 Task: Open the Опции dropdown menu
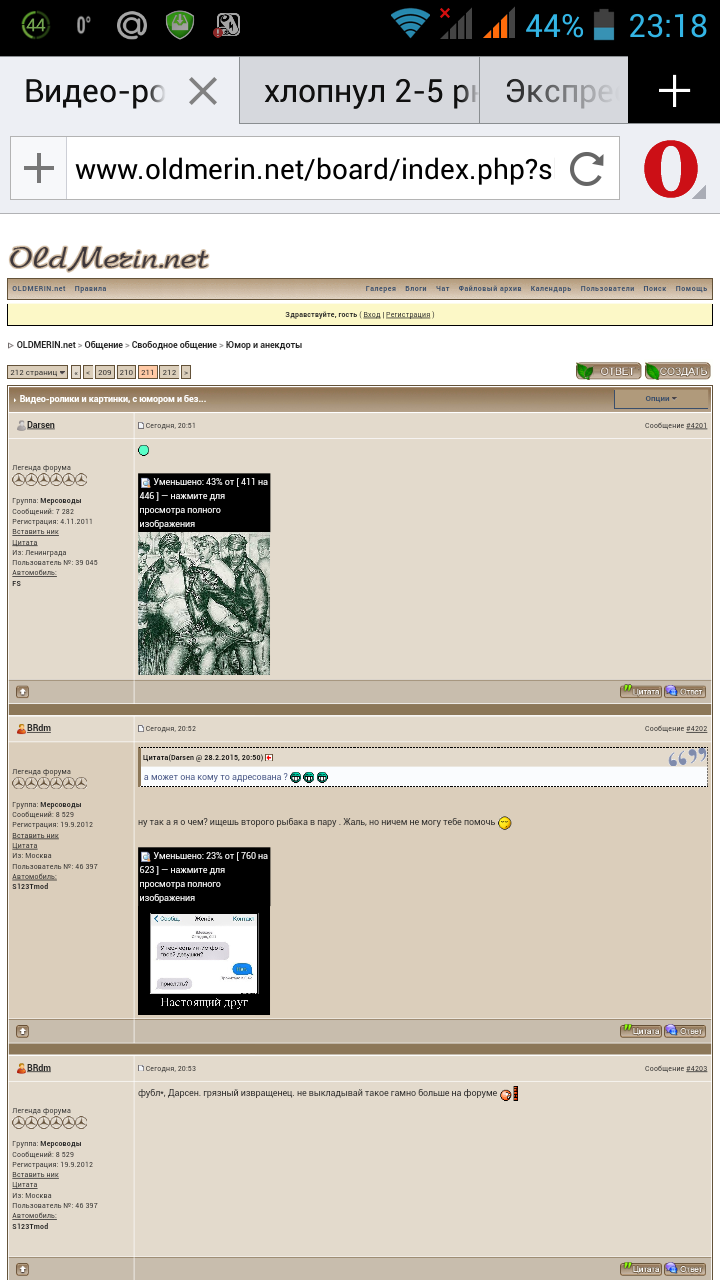coord(661,398)
